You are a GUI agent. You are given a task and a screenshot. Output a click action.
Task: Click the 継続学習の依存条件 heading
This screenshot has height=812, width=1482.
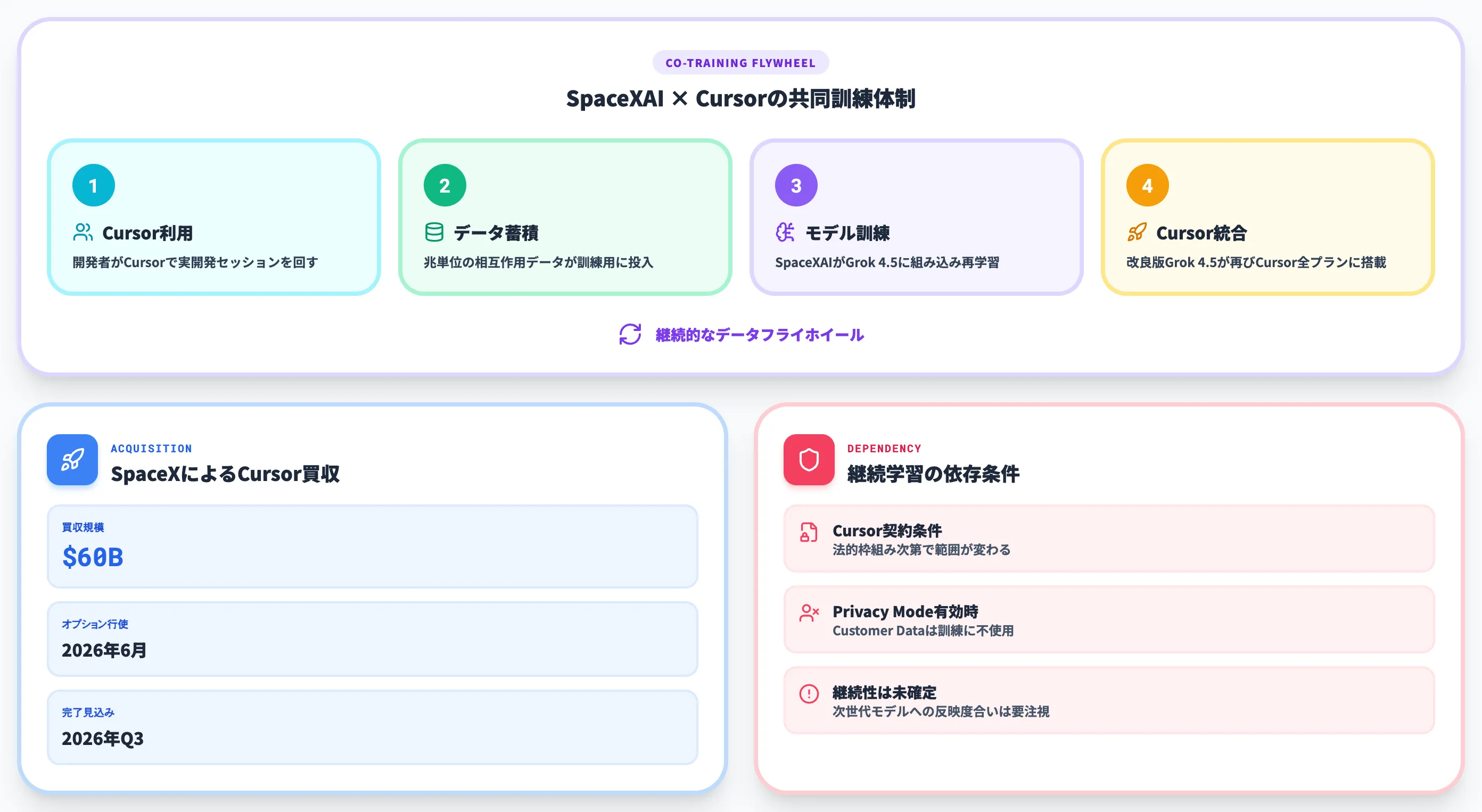(x=933, y=474)
